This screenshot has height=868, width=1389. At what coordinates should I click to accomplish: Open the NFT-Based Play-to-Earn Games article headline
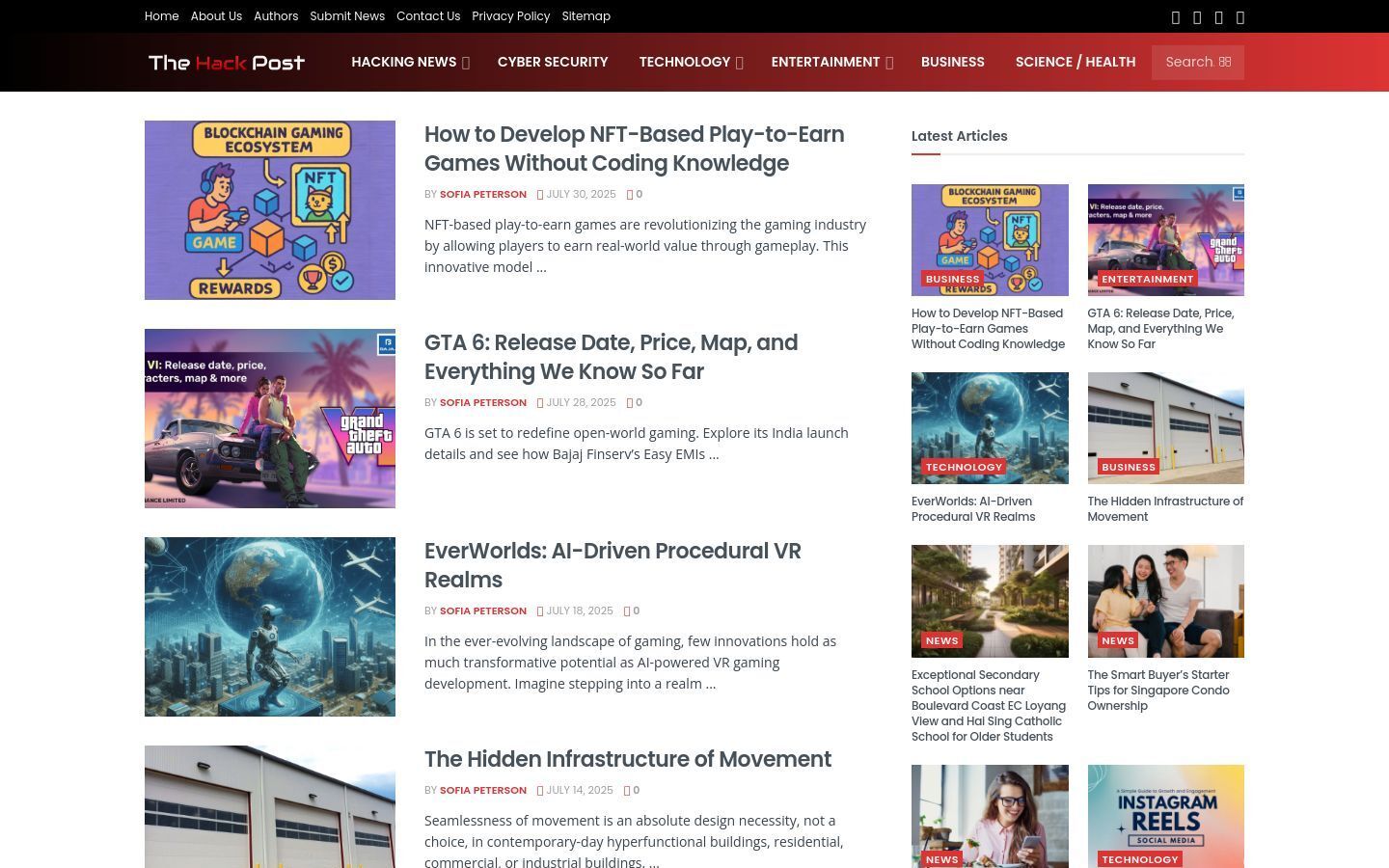tap(635, 149)
